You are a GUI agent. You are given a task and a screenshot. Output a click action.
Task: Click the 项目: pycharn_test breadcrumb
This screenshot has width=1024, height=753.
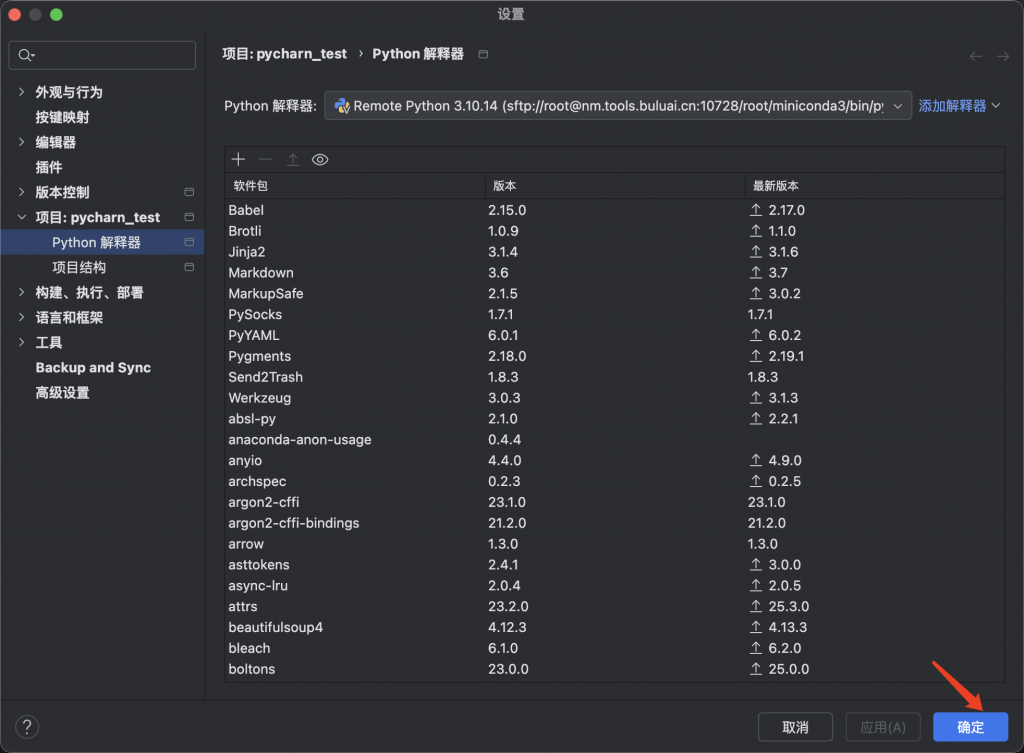point(284,54)
